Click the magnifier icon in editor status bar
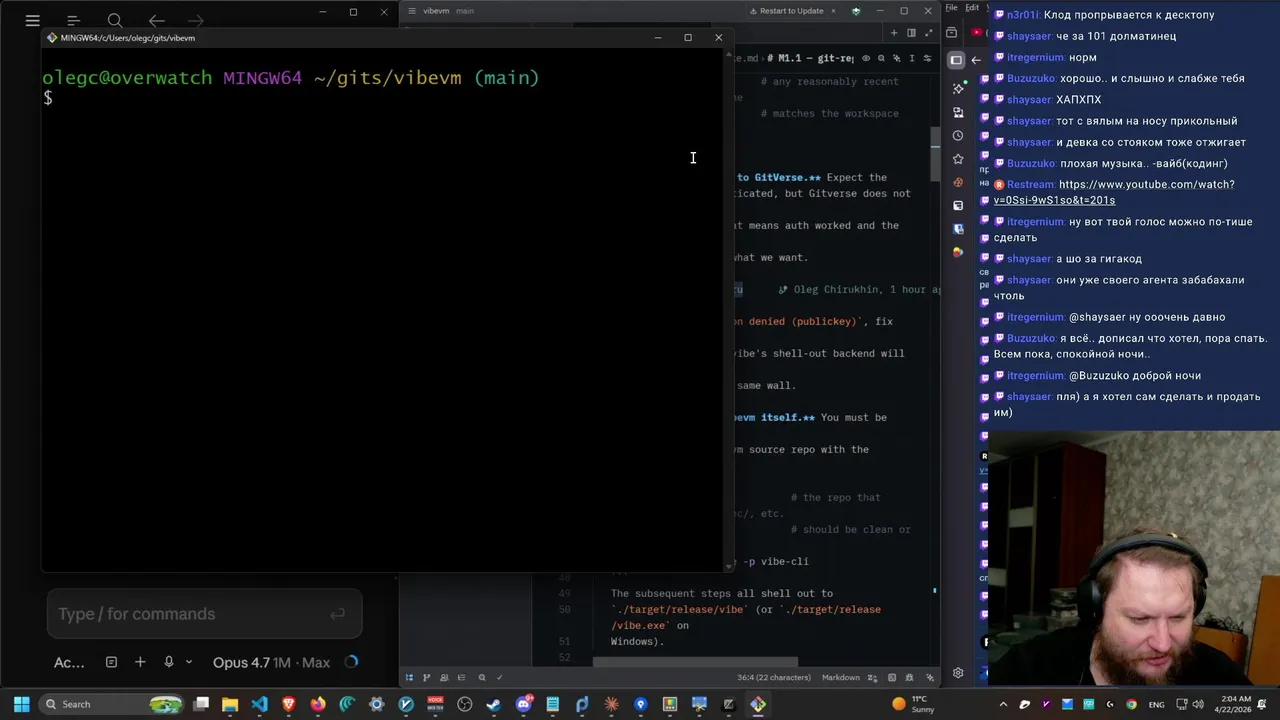This screenshot has width=1280, height=720. click(x=482, y=677)
